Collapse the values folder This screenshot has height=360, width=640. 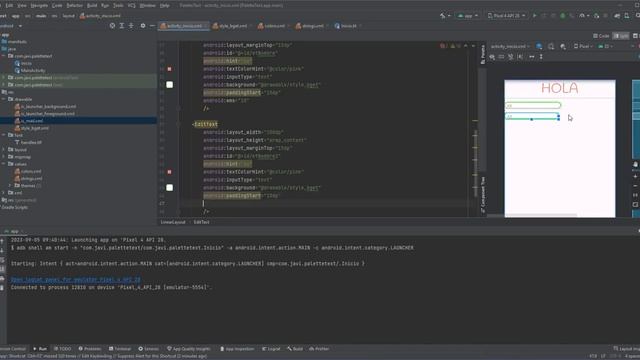[x=4, y=164]
